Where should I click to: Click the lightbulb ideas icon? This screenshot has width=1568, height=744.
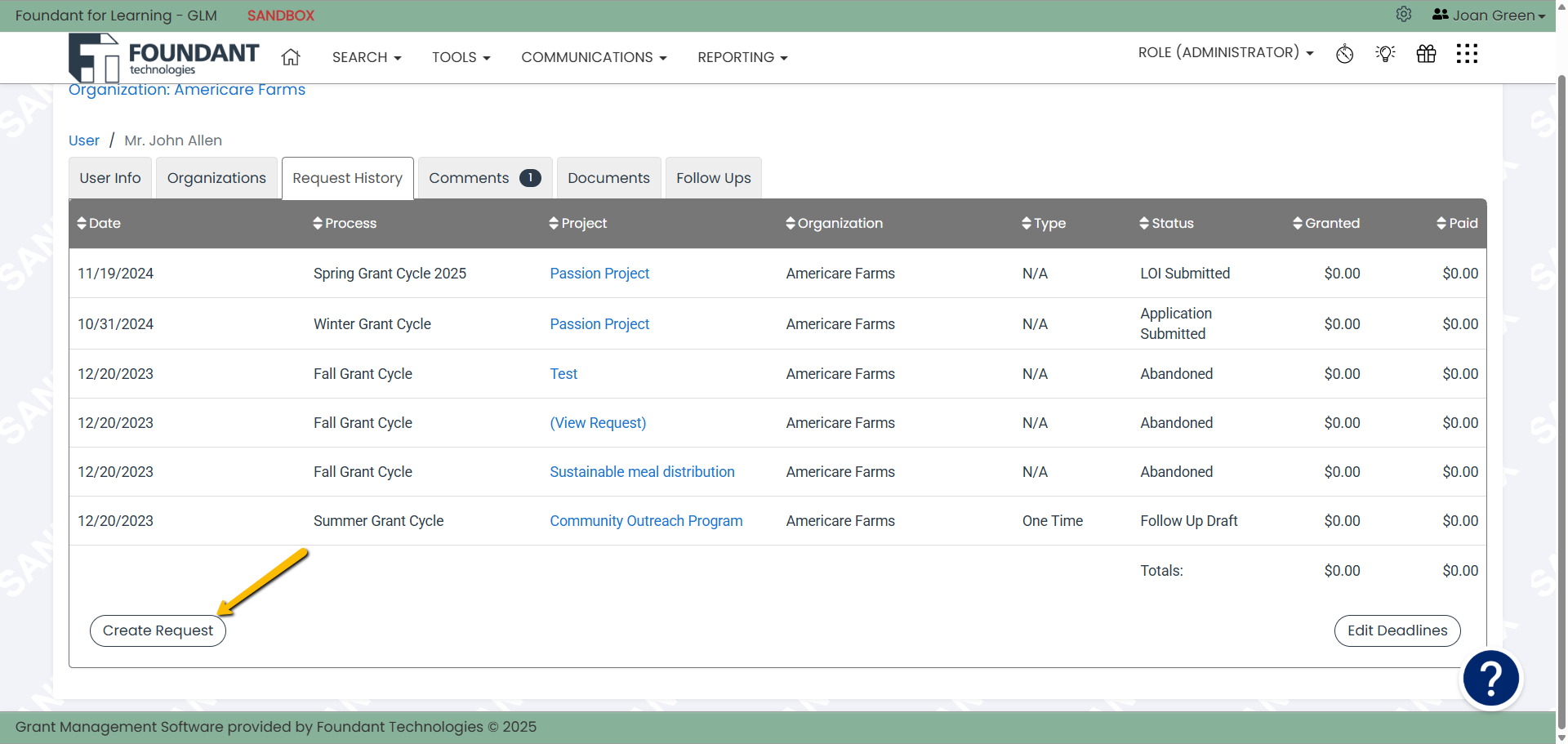[x=1385, y=54]
